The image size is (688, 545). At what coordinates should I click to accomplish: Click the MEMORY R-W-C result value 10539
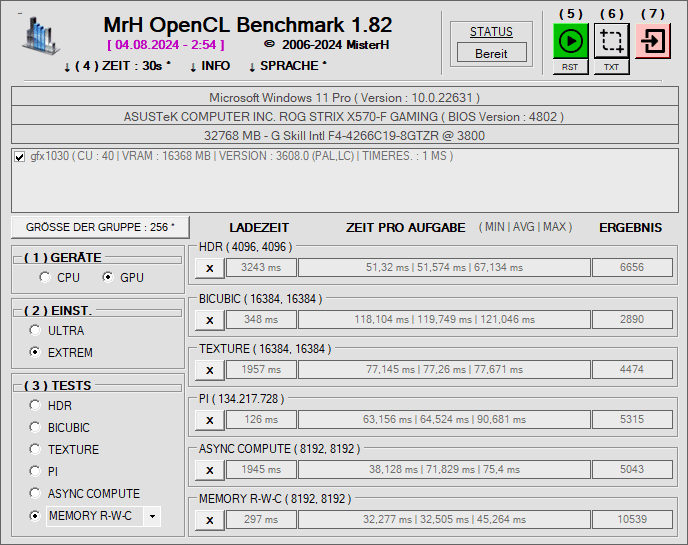click(632, 520)
